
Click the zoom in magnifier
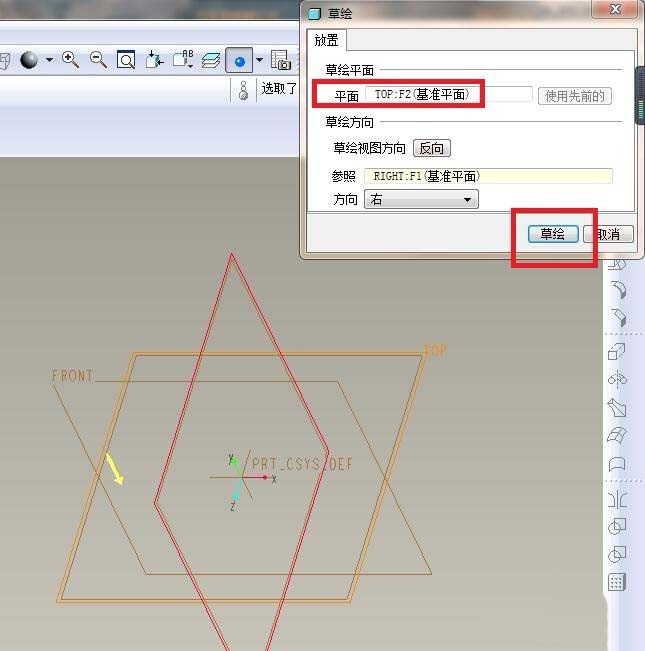tap(70, 60)
